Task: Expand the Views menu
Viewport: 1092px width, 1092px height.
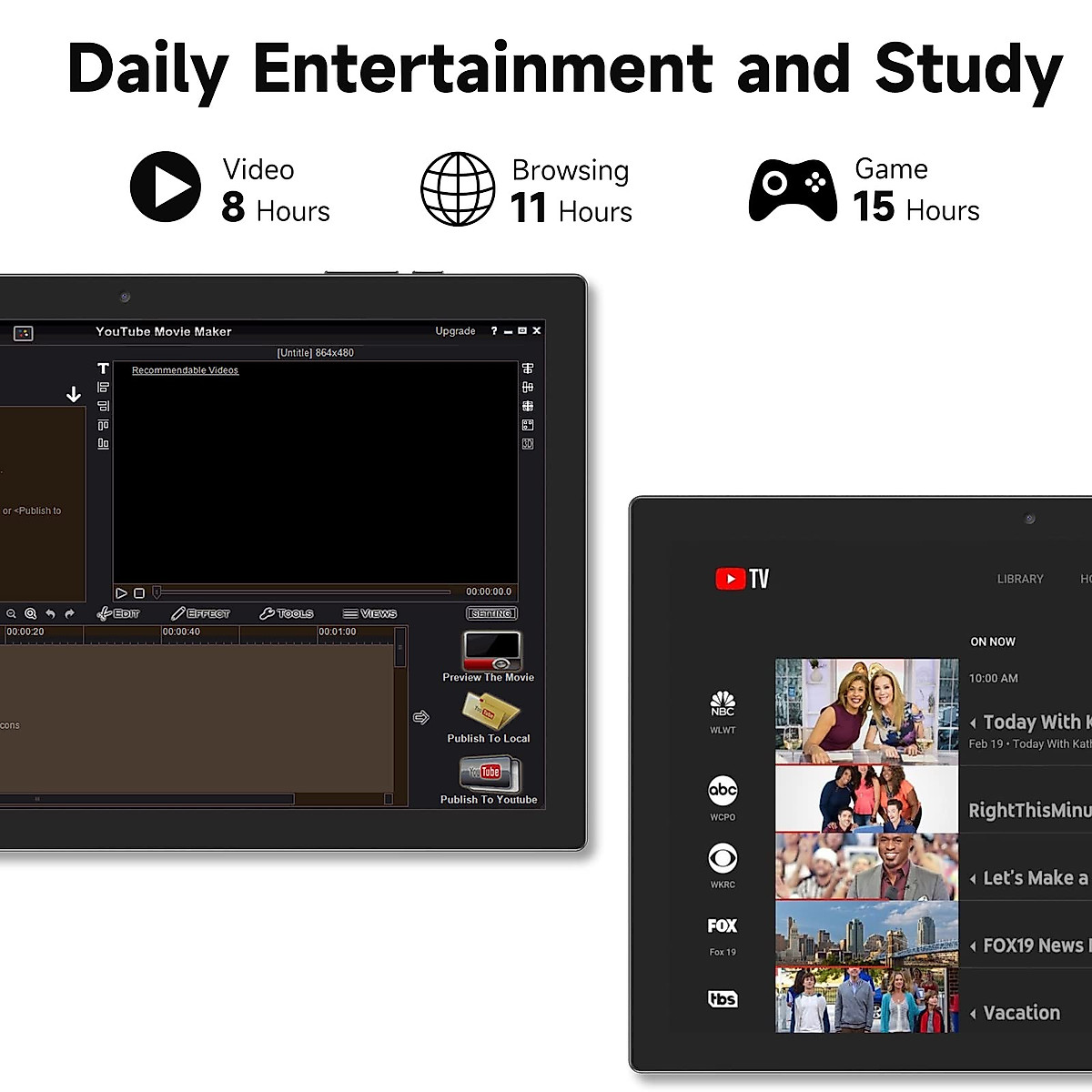Action: click(369, 614)
